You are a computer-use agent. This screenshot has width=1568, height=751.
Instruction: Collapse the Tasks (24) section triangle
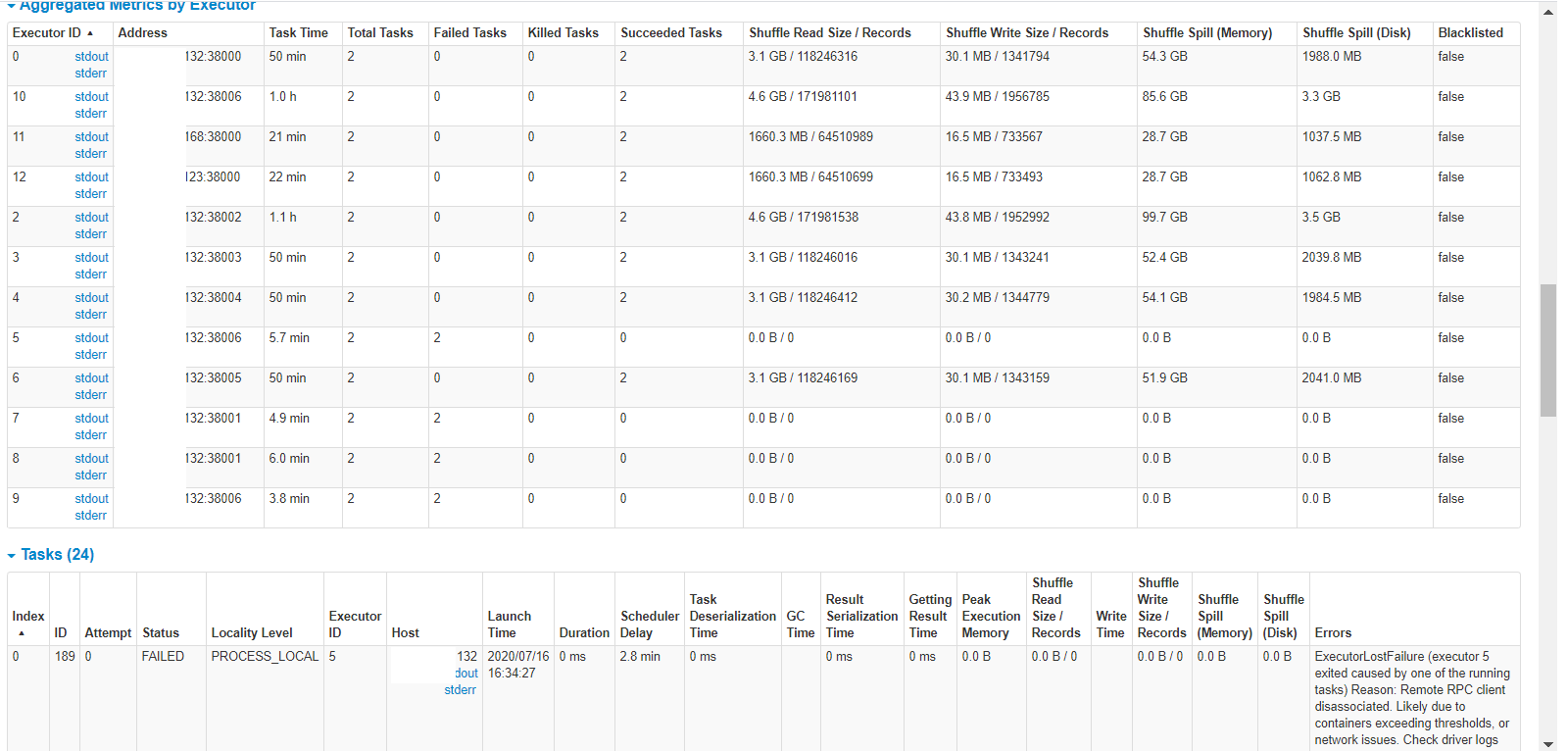pyautogui.click(x=12, y=556)
